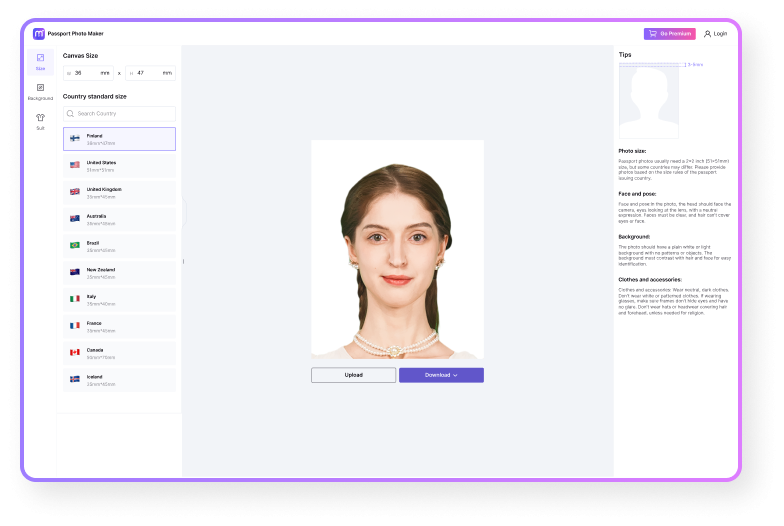Choose the Italy size preset
Image resolution: width=784 pixels, height=526 pixels.
(119, 299)
